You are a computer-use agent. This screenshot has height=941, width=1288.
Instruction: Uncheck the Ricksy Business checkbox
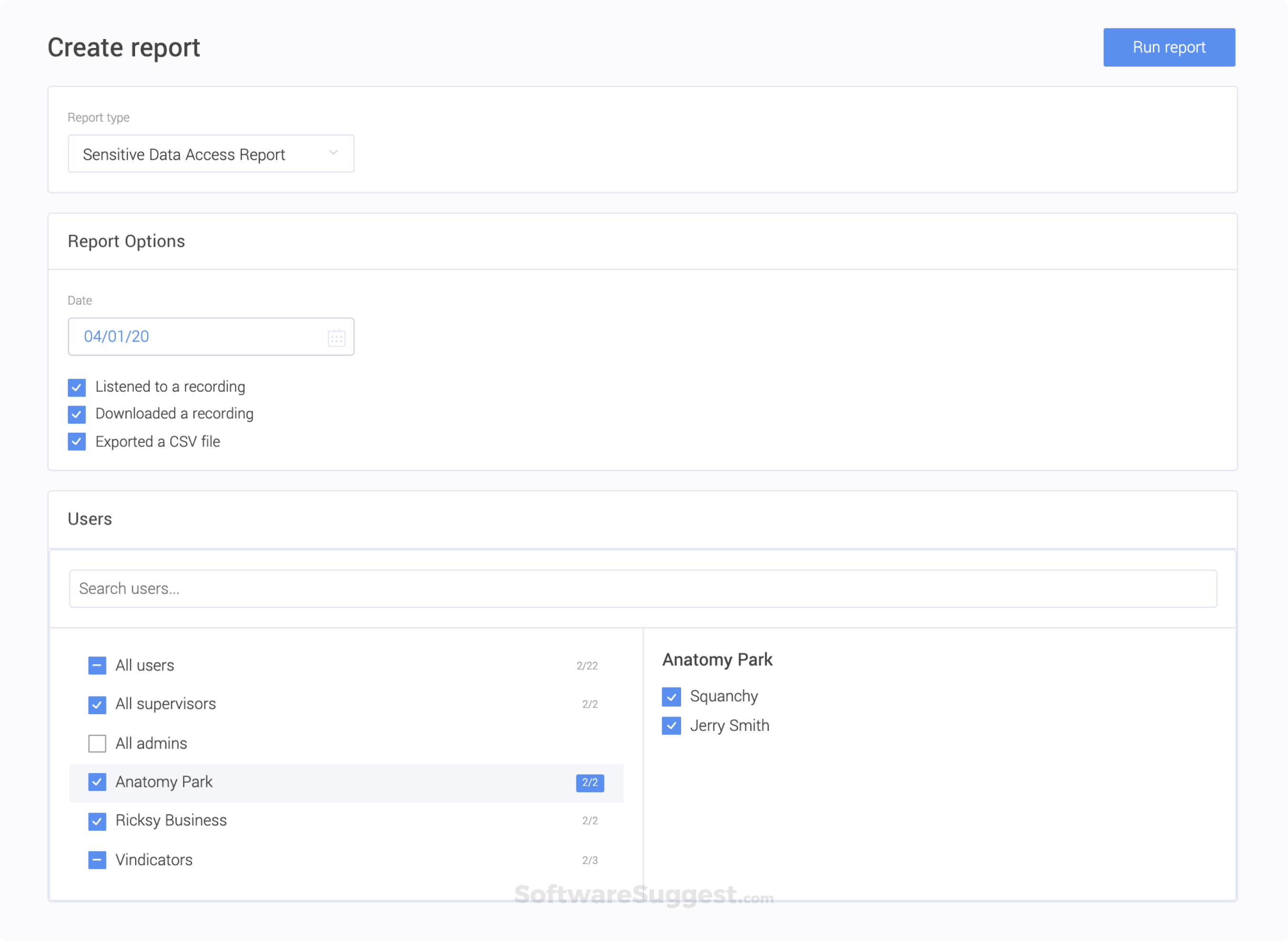pos(98,821)
